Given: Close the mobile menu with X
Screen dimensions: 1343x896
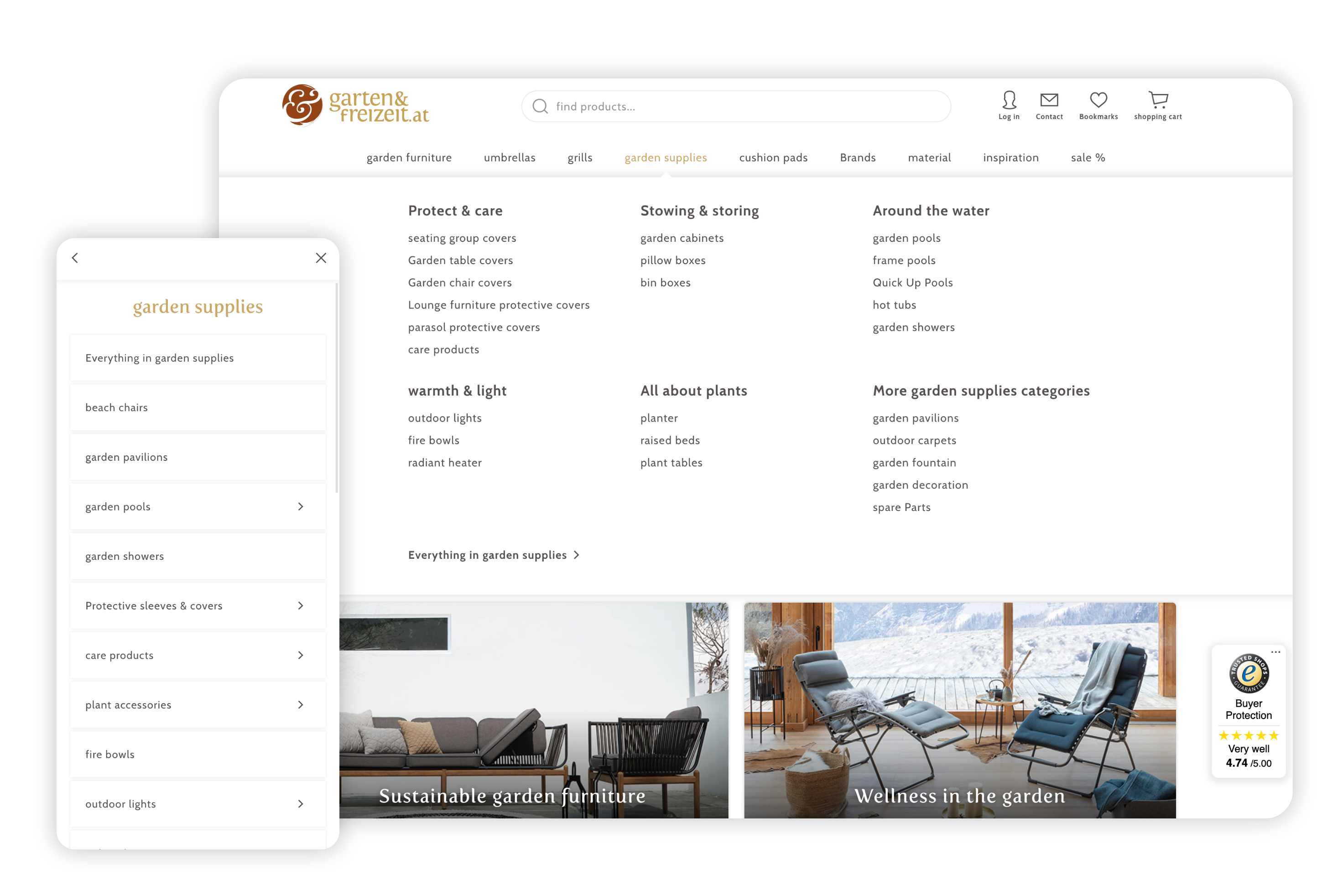Looking at the screenshot, I should 321,258.
